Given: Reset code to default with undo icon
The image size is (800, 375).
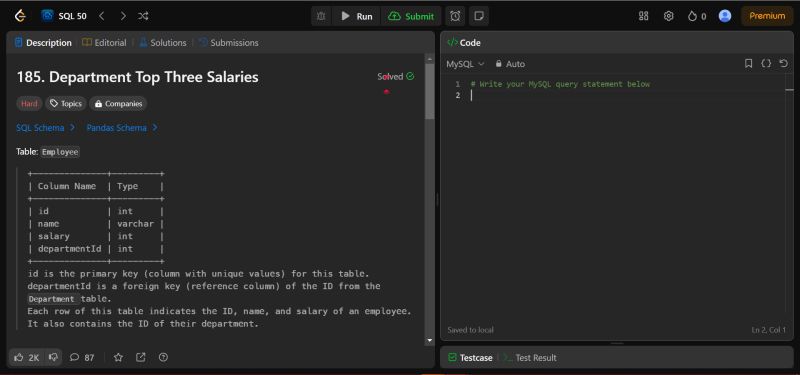Looking at the screenshot, I should [x=784, y=64].
